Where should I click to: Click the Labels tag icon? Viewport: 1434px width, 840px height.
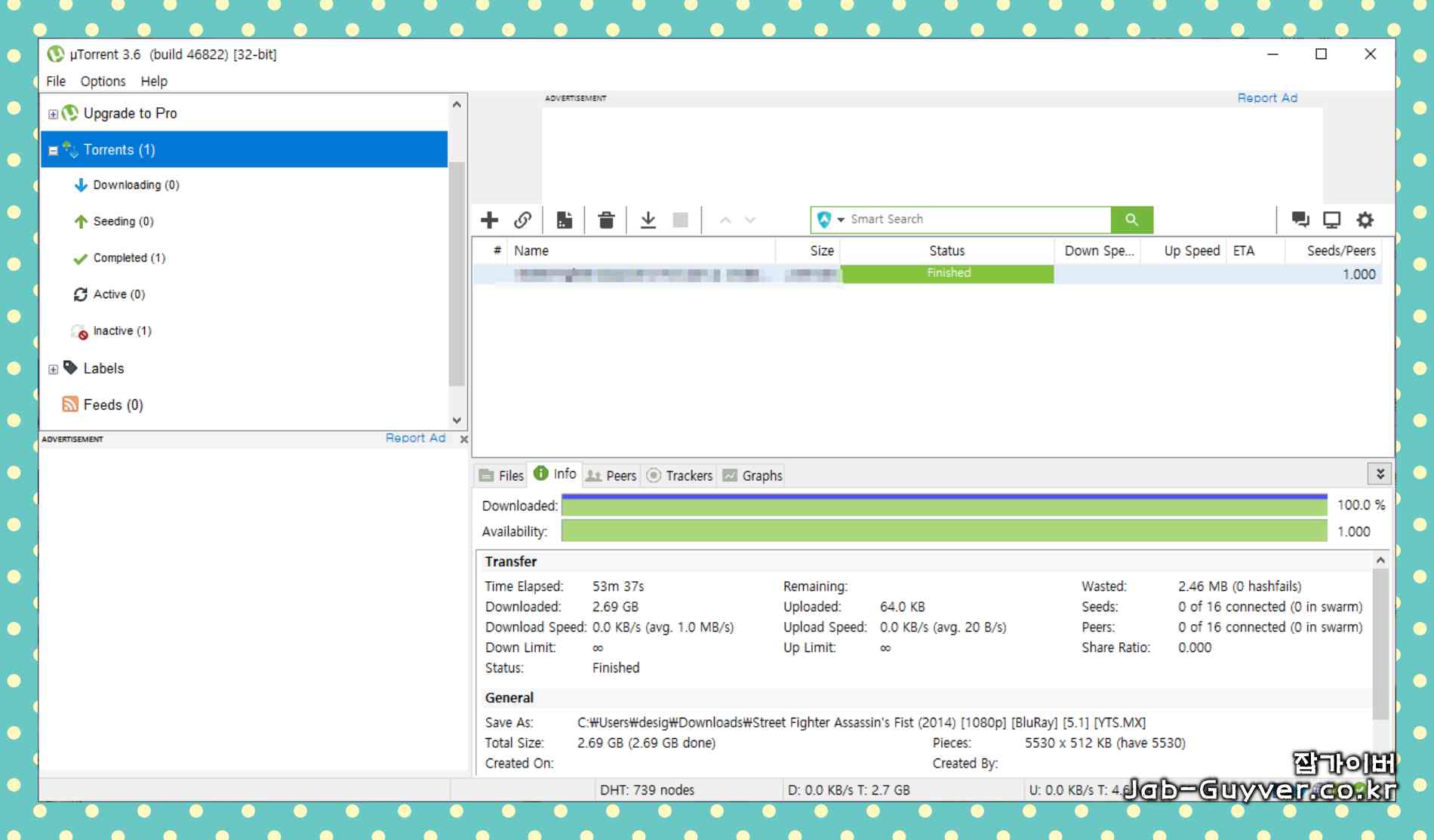70,368
